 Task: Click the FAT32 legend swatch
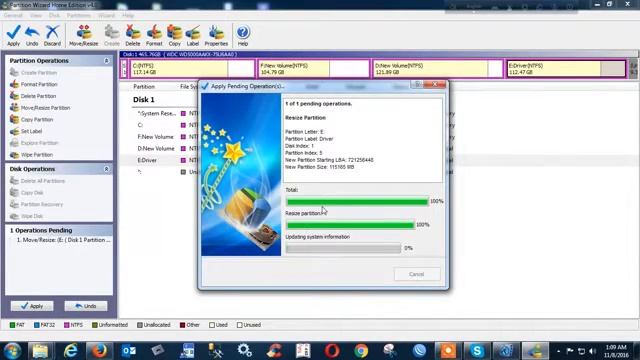click(37, 325)
